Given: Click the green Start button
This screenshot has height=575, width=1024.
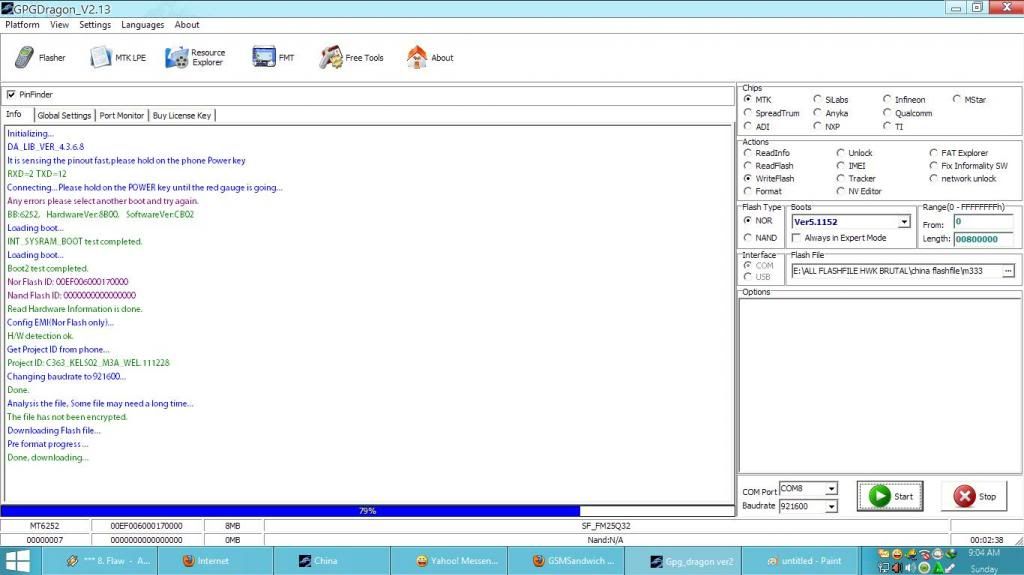Looking at the screenshot, I should pyautogui.click(x=891, y=496).
